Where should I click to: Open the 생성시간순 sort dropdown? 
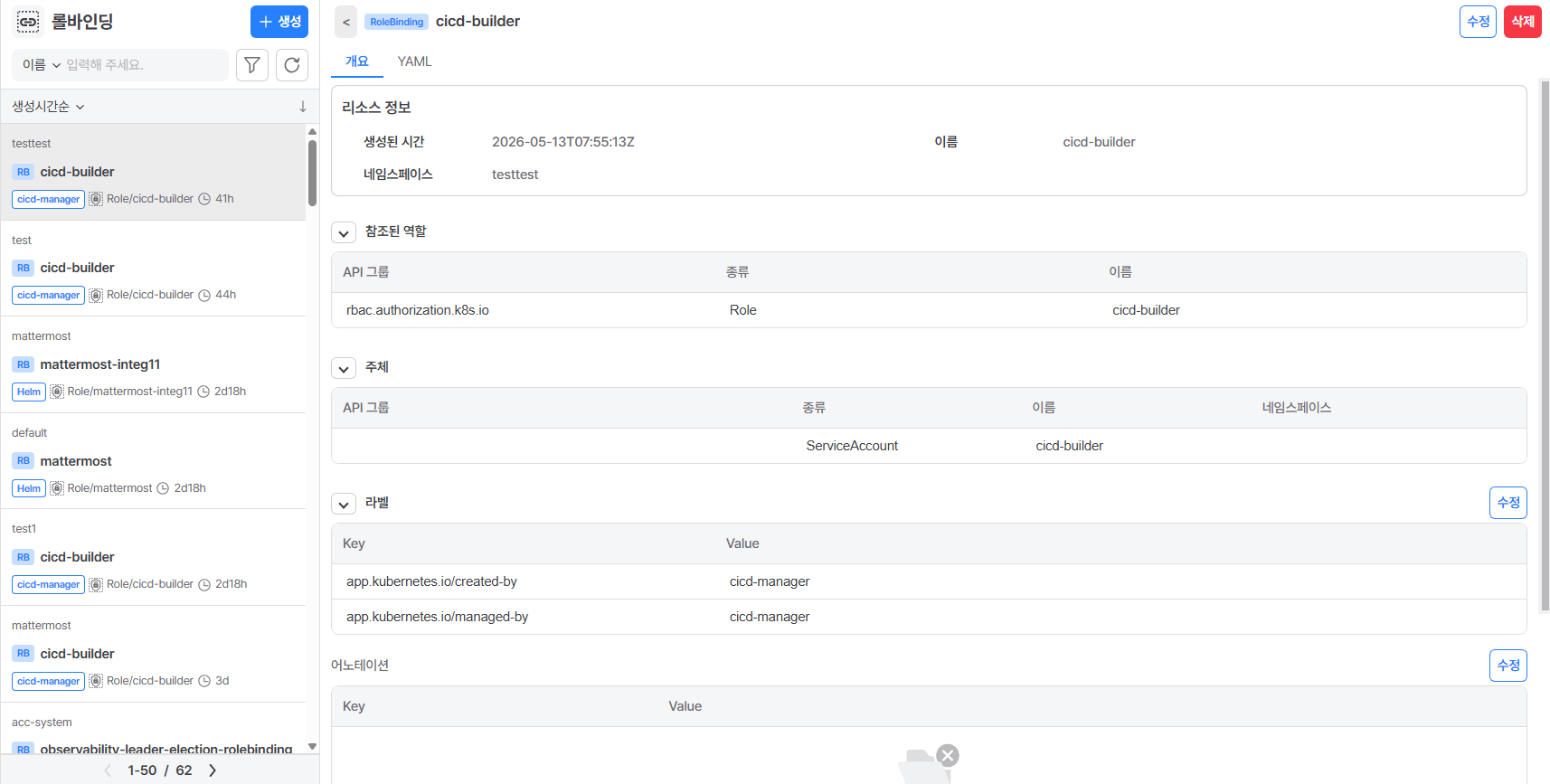48,107
